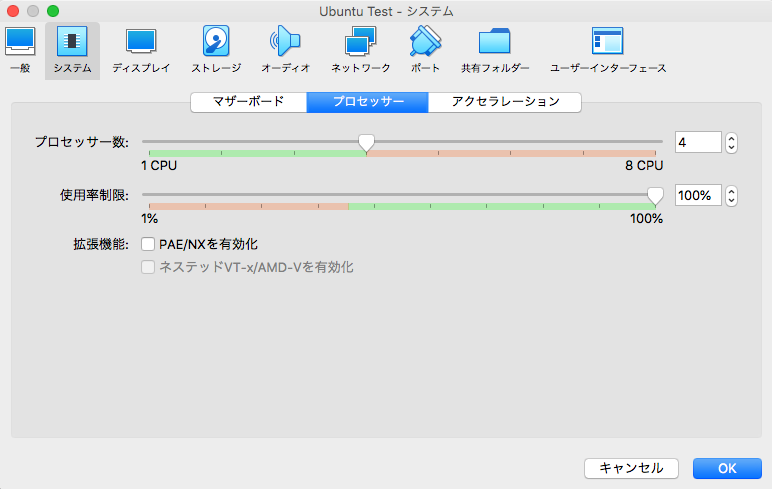Confirm settings with the OK button
The height and width of the screenshot is (489, 772).
click(x=727, y=468)
